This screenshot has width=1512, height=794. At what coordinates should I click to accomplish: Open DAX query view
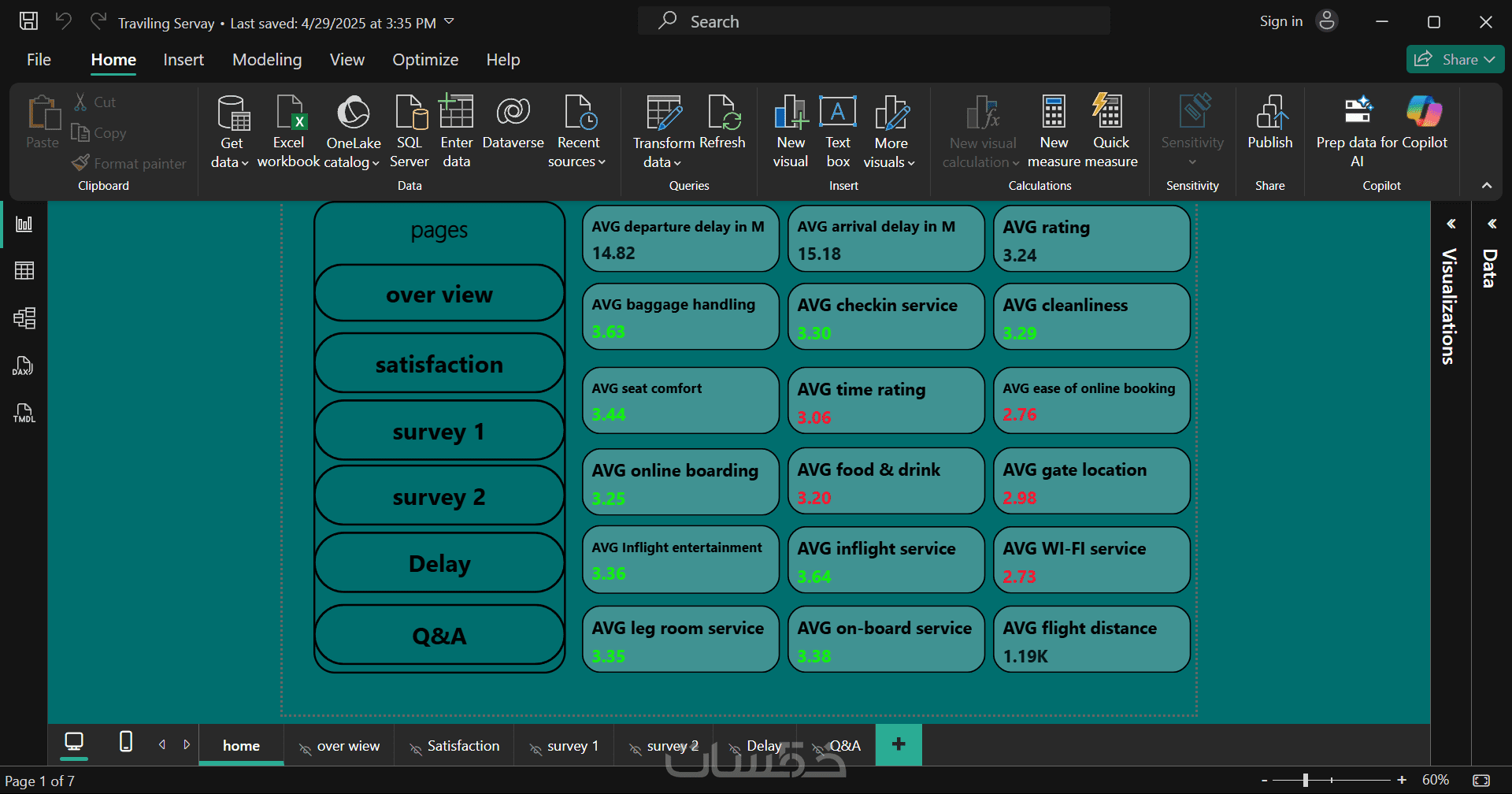pyautogui.click(x=24, y=365)
